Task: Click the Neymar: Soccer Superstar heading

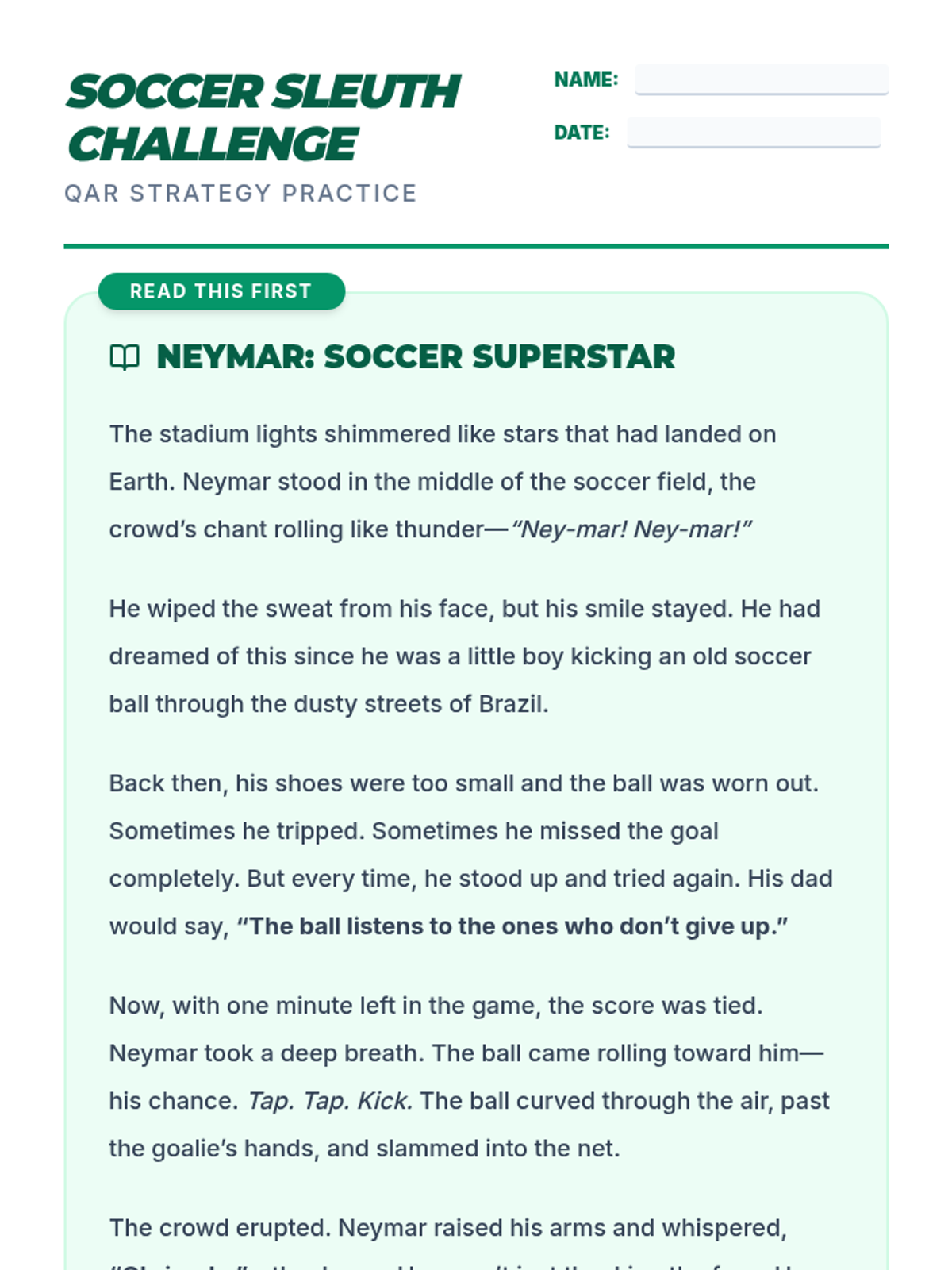Action: [x=416, y=357]
